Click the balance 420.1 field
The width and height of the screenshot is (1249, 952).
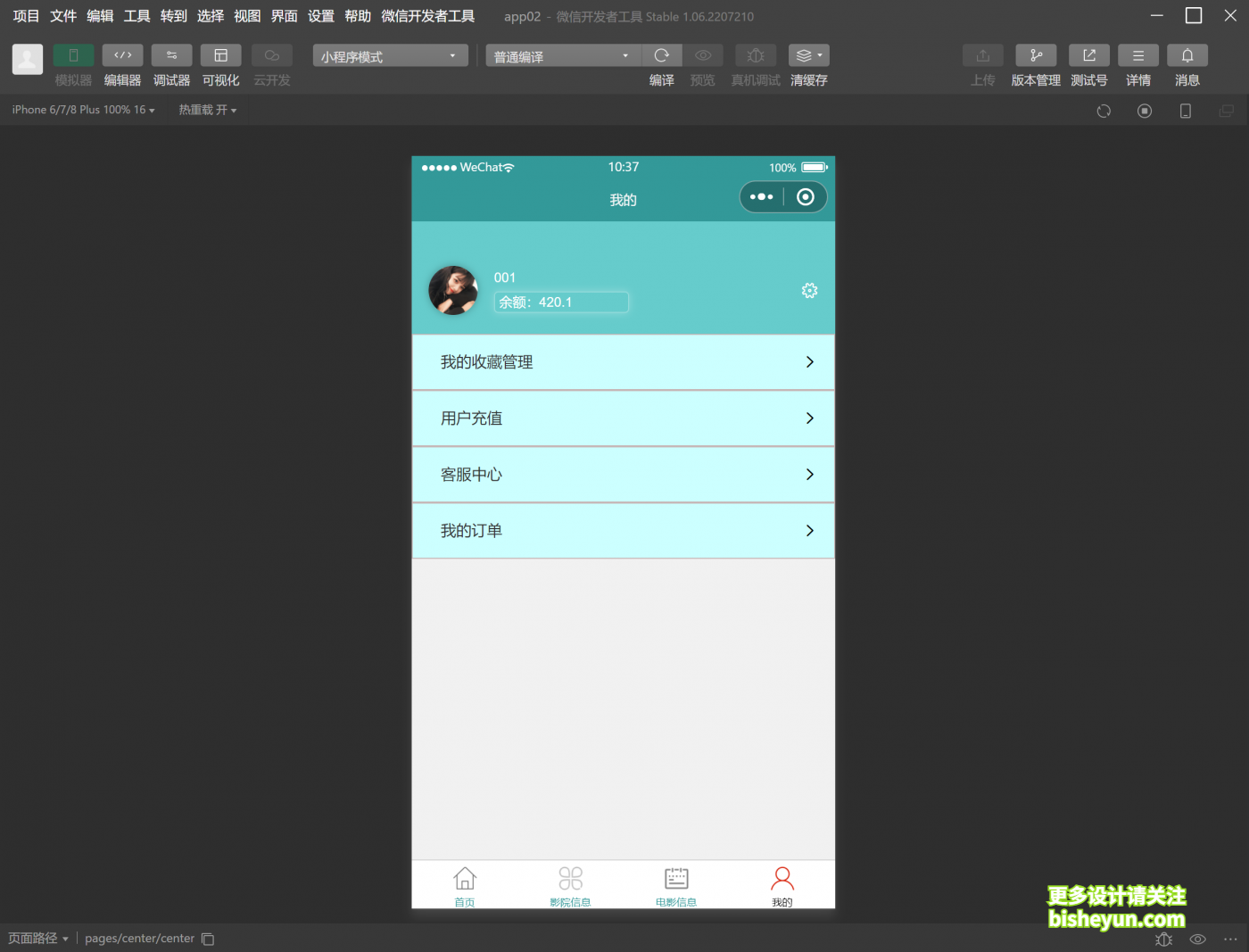click(x=561, y=302)
